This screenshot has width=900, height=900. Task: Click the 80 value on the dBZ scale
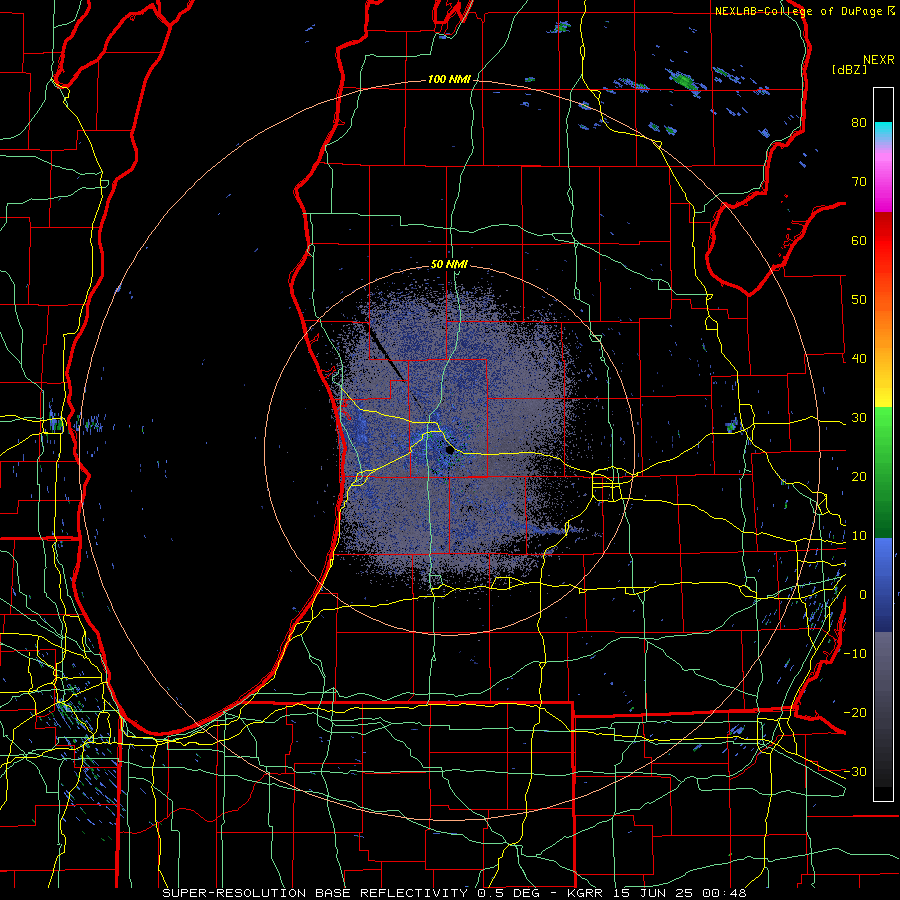click(x=859, y=123)
